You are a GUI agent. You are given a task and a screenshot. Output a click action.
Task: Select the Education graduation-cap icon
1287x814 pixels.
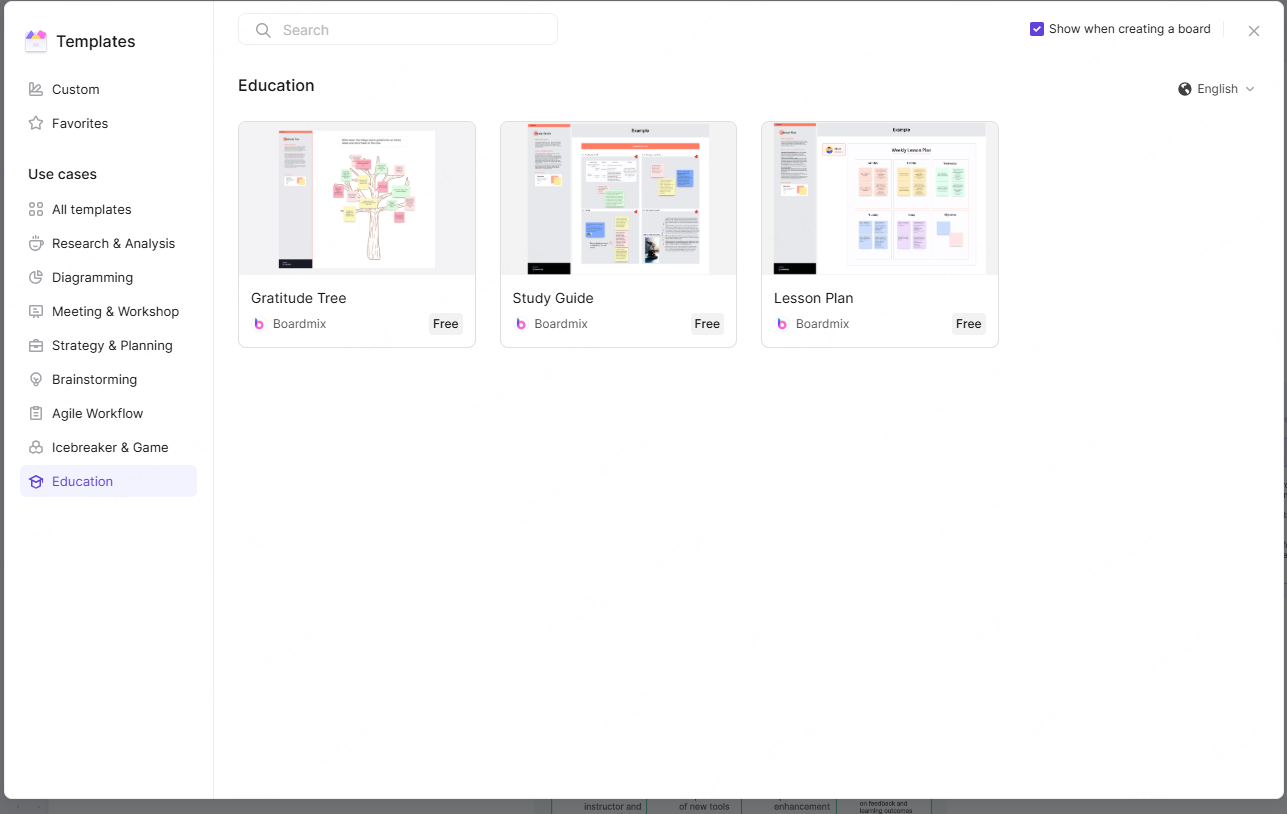pyautogui.click(x=34, y=481)
